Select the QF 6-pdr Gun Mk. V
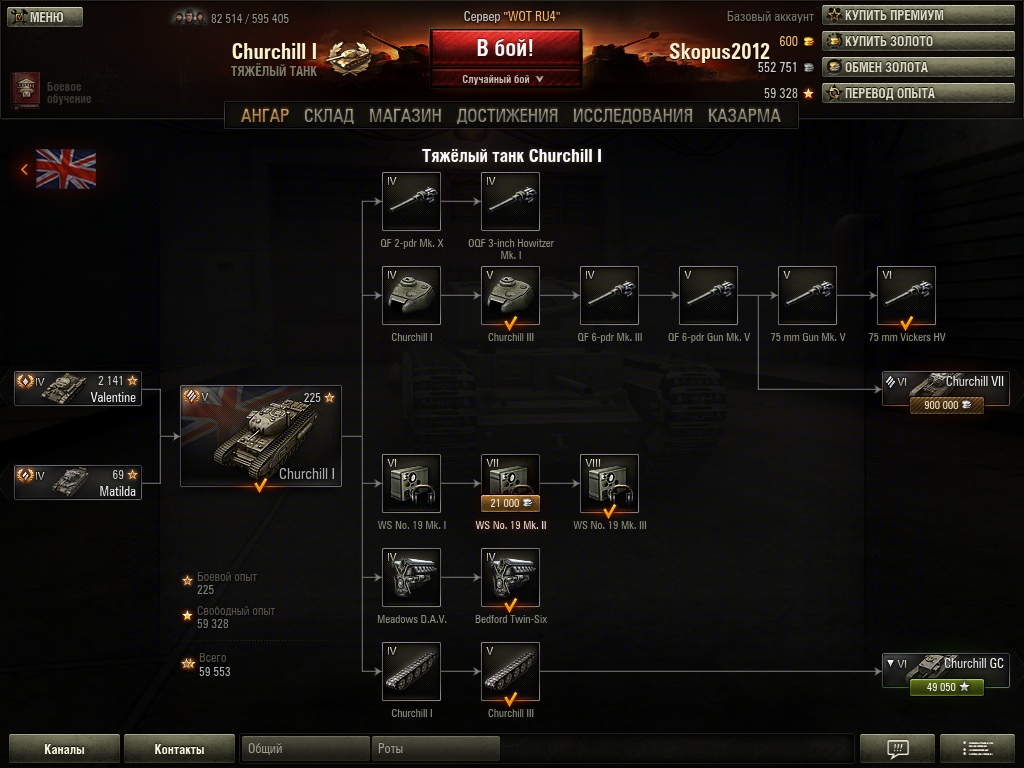Screen dimensions: 1024x768 708,295
